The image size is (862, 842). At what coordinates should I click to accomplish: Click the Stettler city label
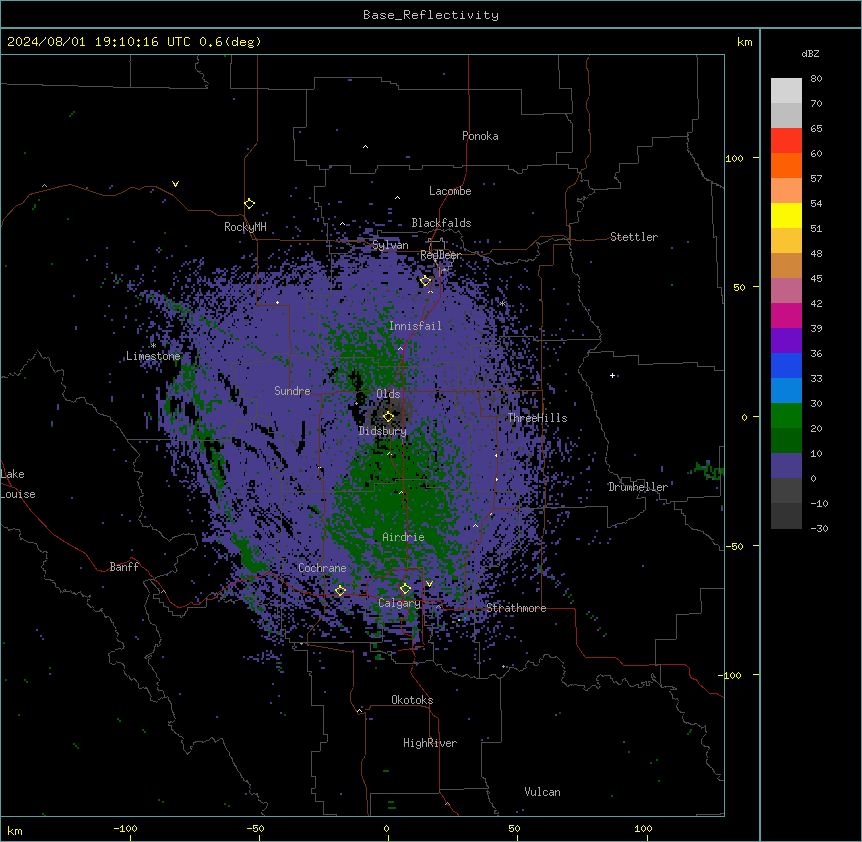click(634, 237)
